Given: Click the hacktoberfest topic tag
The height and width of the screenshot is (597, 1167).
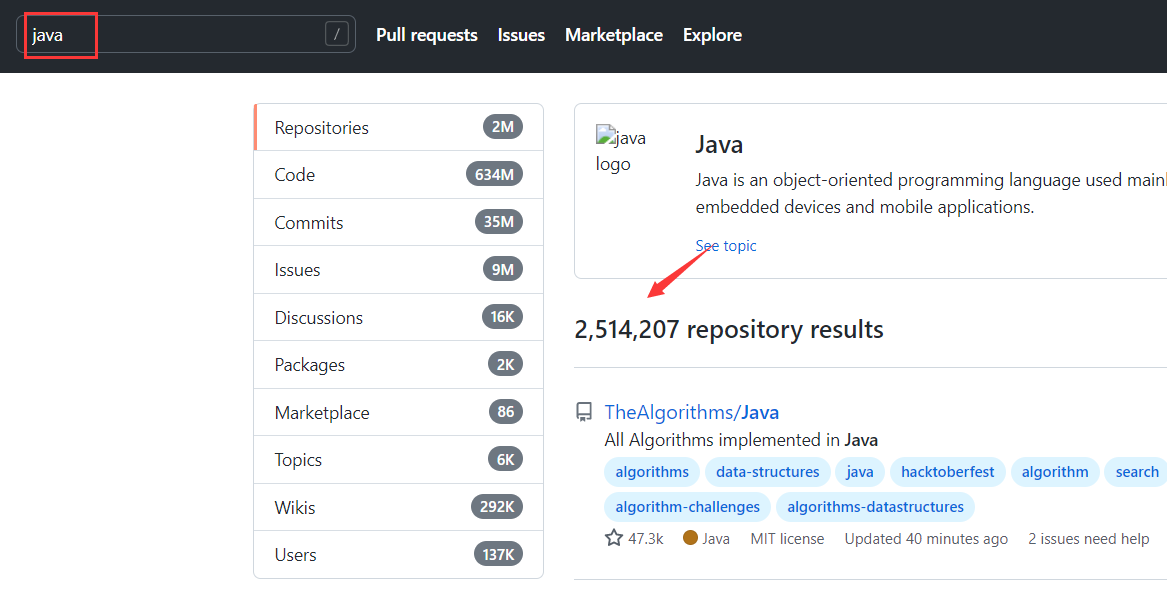Looking at the screenshot, I should point(947,472).
